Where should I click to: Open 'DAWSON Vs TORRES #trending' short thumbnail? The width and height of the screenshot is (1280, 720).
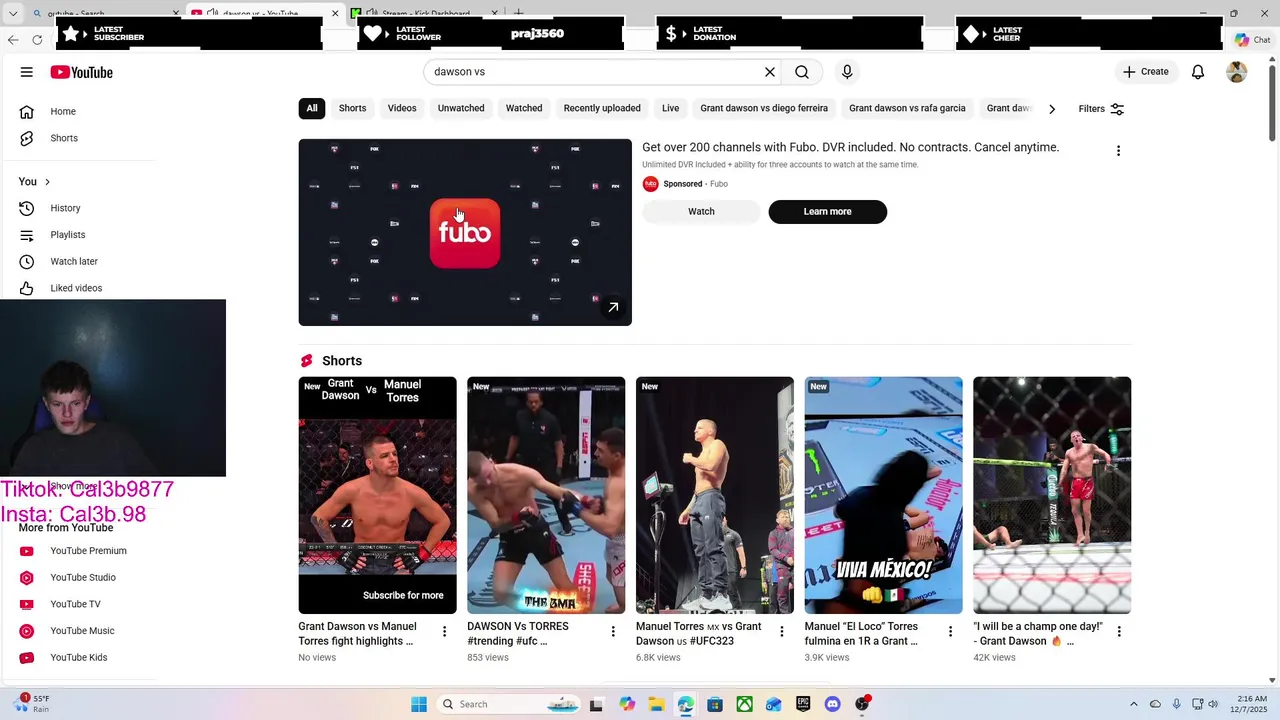pyautogui.click(x=546, y=495)
